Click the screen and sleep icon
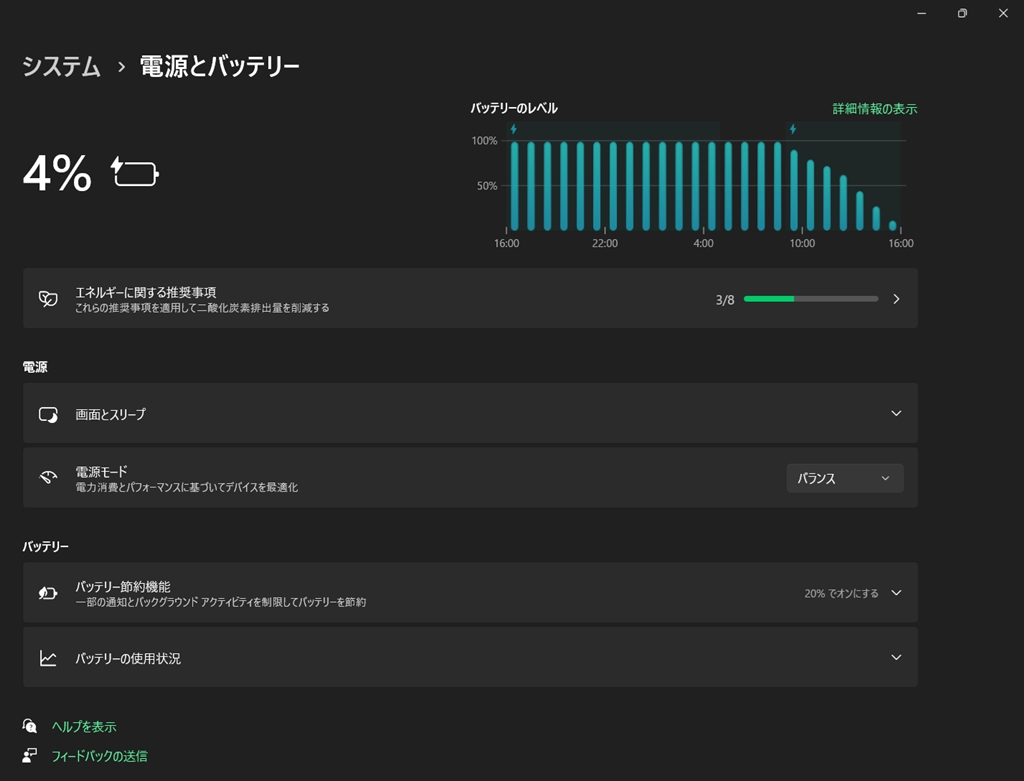The image size is (1024, 781). click(48, 414)
